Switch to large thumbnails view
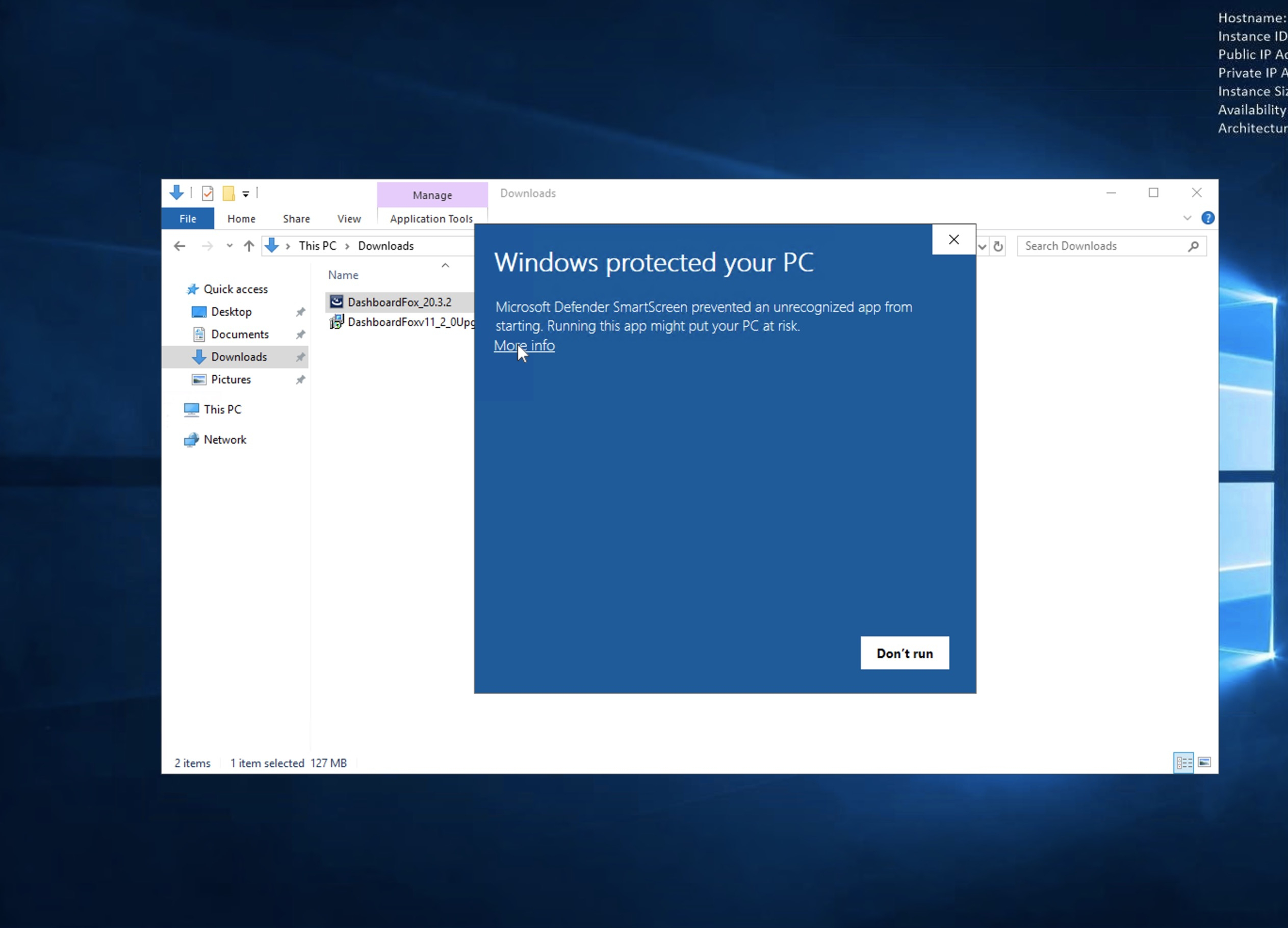 tap(1204, 763)
